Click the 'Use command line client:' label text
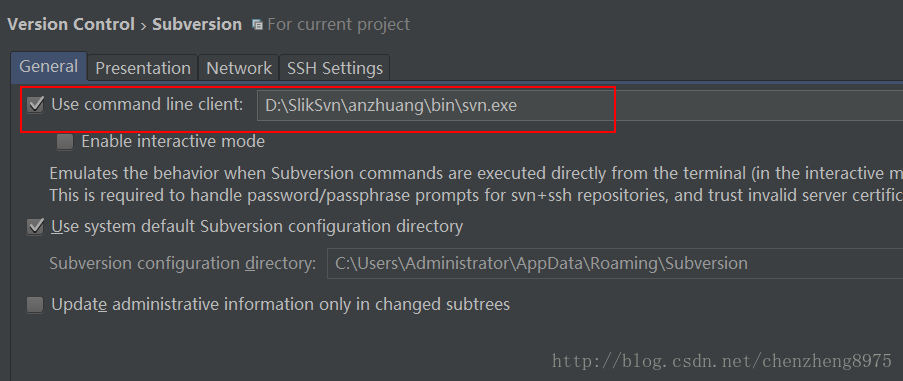903x381 pixels. pyautogui.click(x=147, y=105)
